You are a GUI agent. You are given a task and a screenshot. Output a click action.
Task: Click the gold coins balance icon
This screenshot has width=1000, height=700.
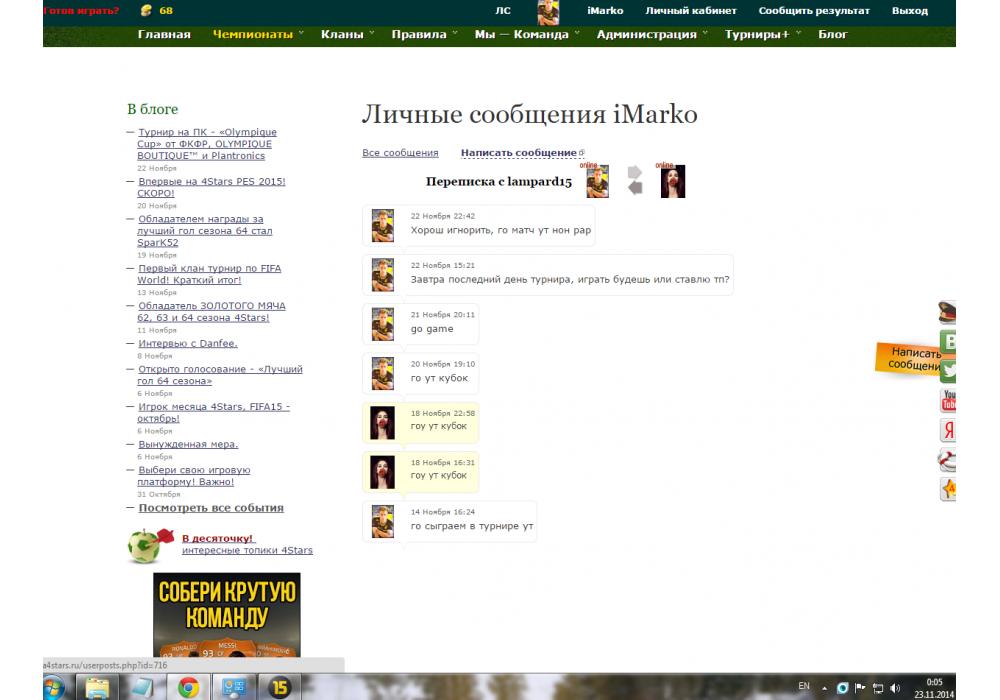pos(147,11)
